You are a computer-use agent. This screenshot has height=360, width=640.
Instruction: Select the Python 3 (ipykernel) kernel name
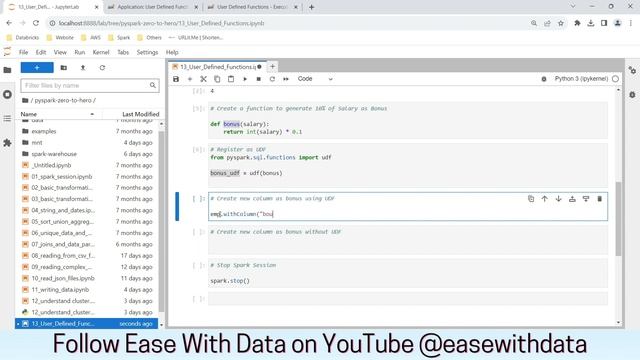click(581, 78)
